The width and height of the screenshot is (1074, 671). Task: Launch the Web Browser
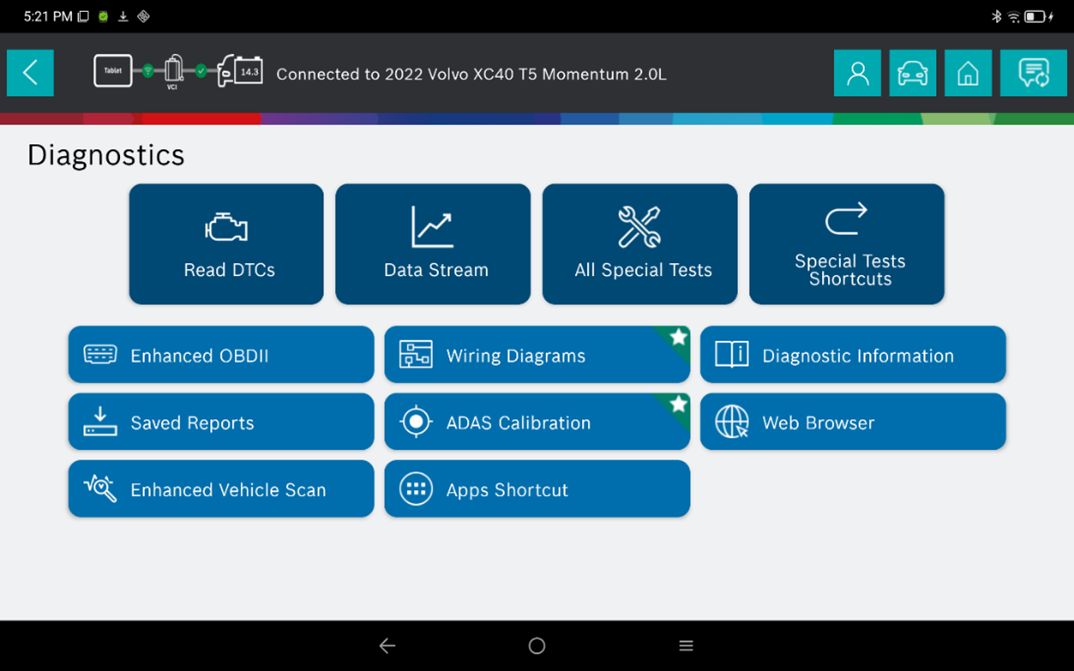[x=853, y=421]
